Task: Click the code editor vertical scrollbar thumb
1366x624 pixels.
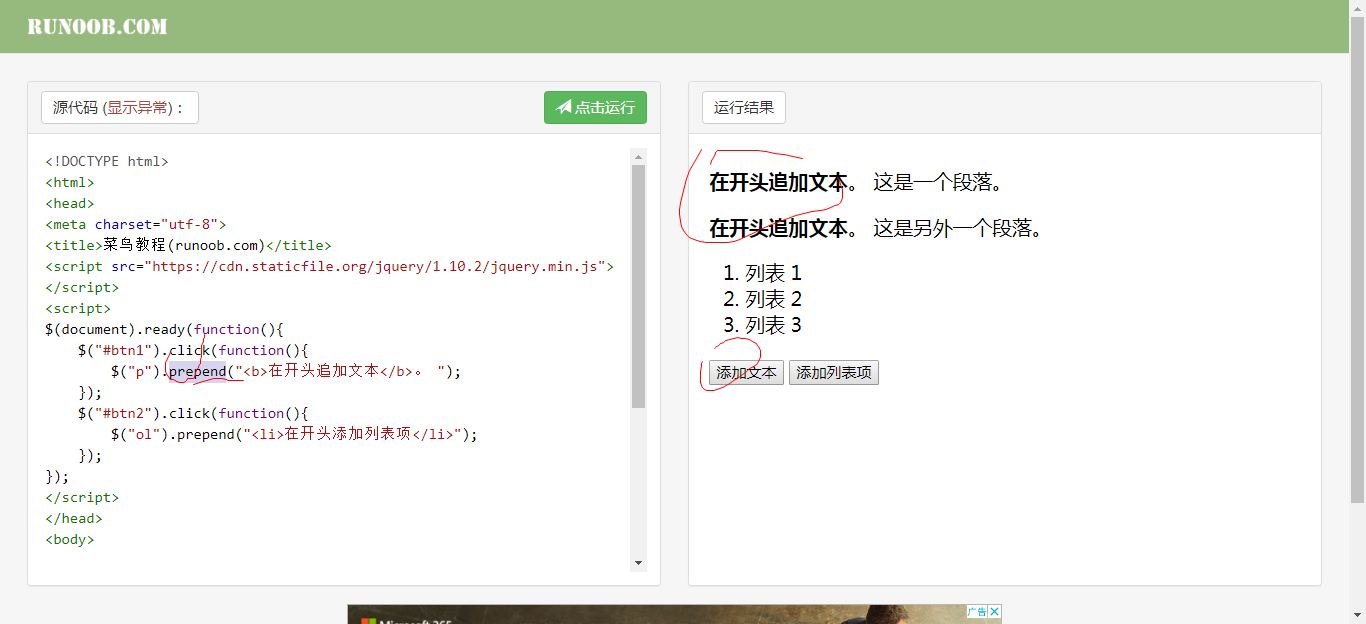Action: (639, 286)
